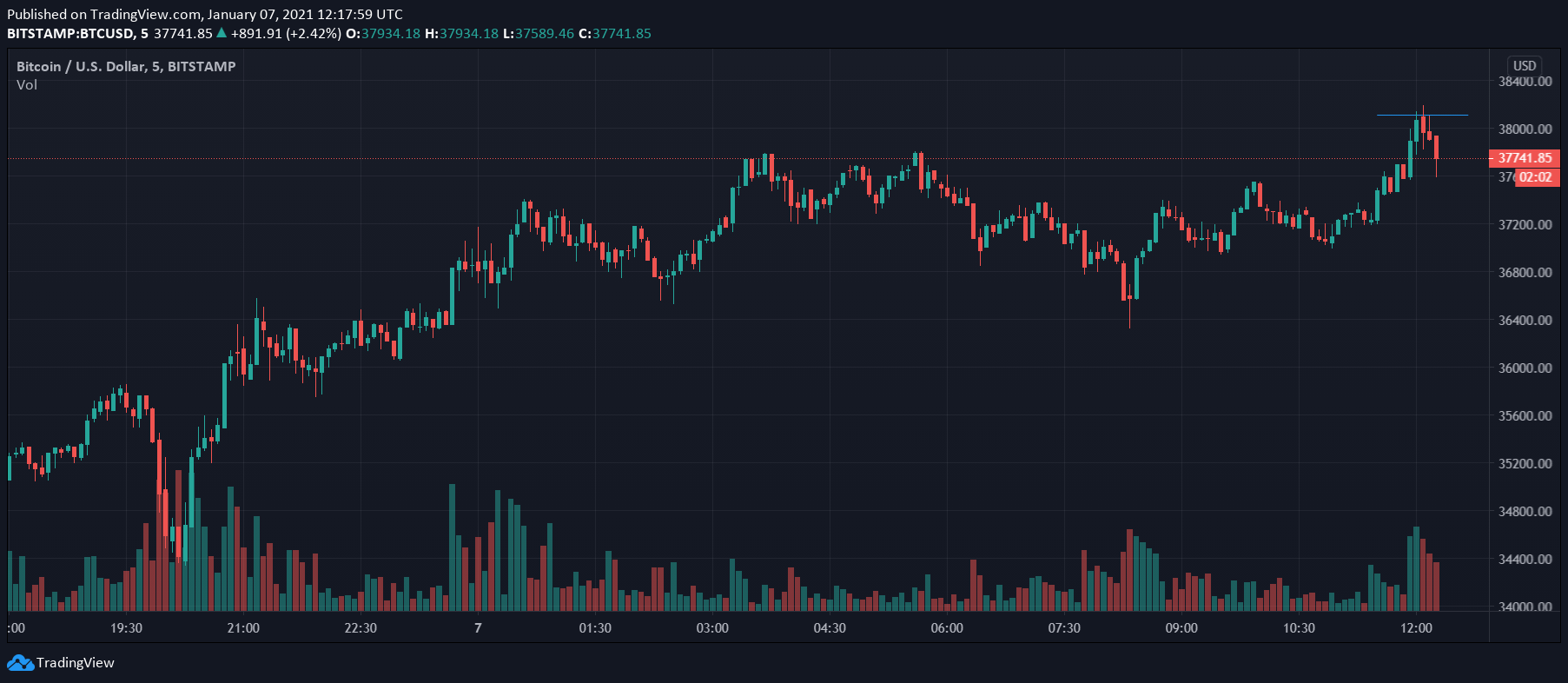Click the 09:00 time axis label
The width and height of the screenshot is (1568, 683).
tap(1181, 628)
